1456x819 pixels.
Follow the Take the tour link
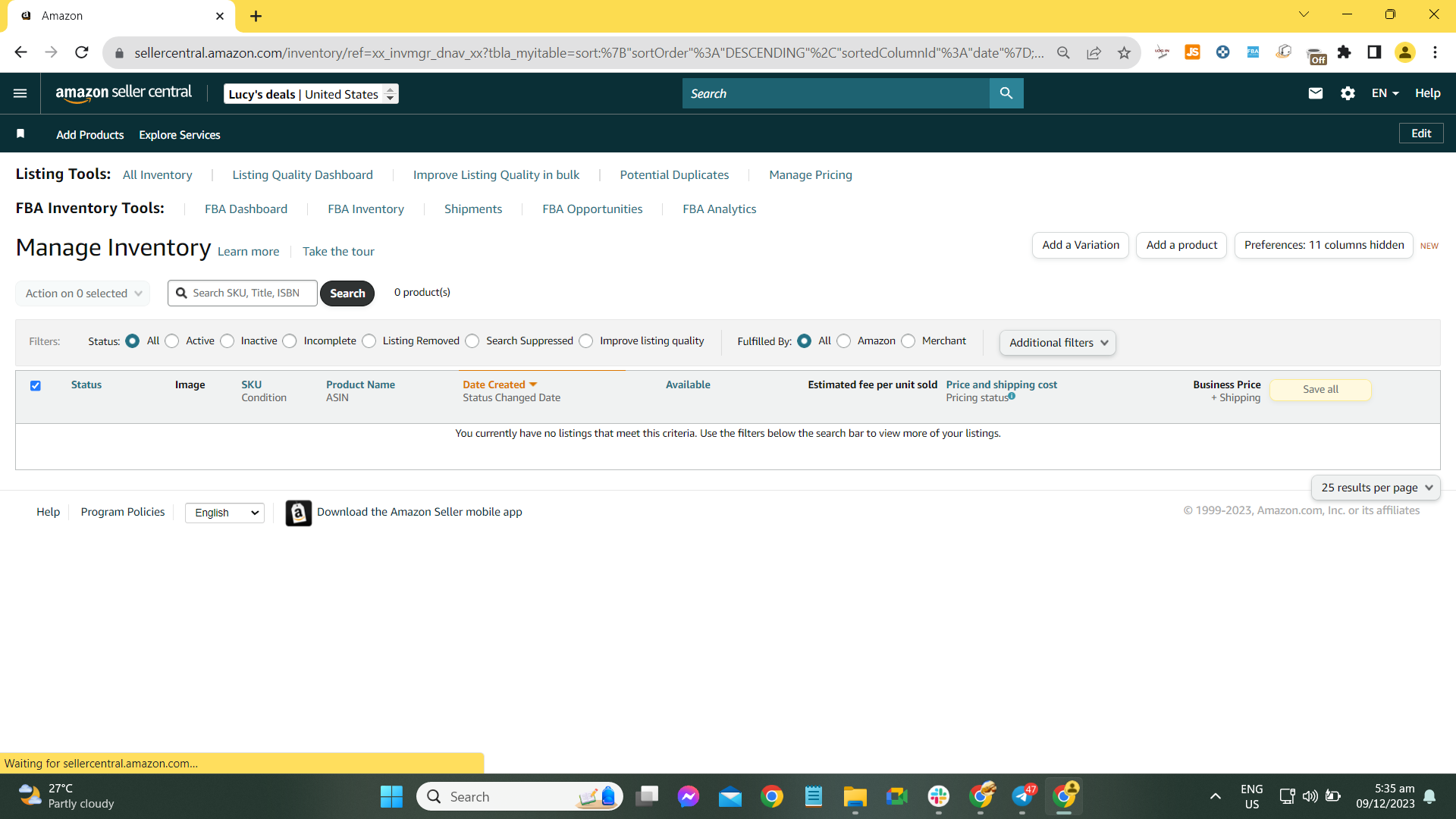[x=338, y=252]
